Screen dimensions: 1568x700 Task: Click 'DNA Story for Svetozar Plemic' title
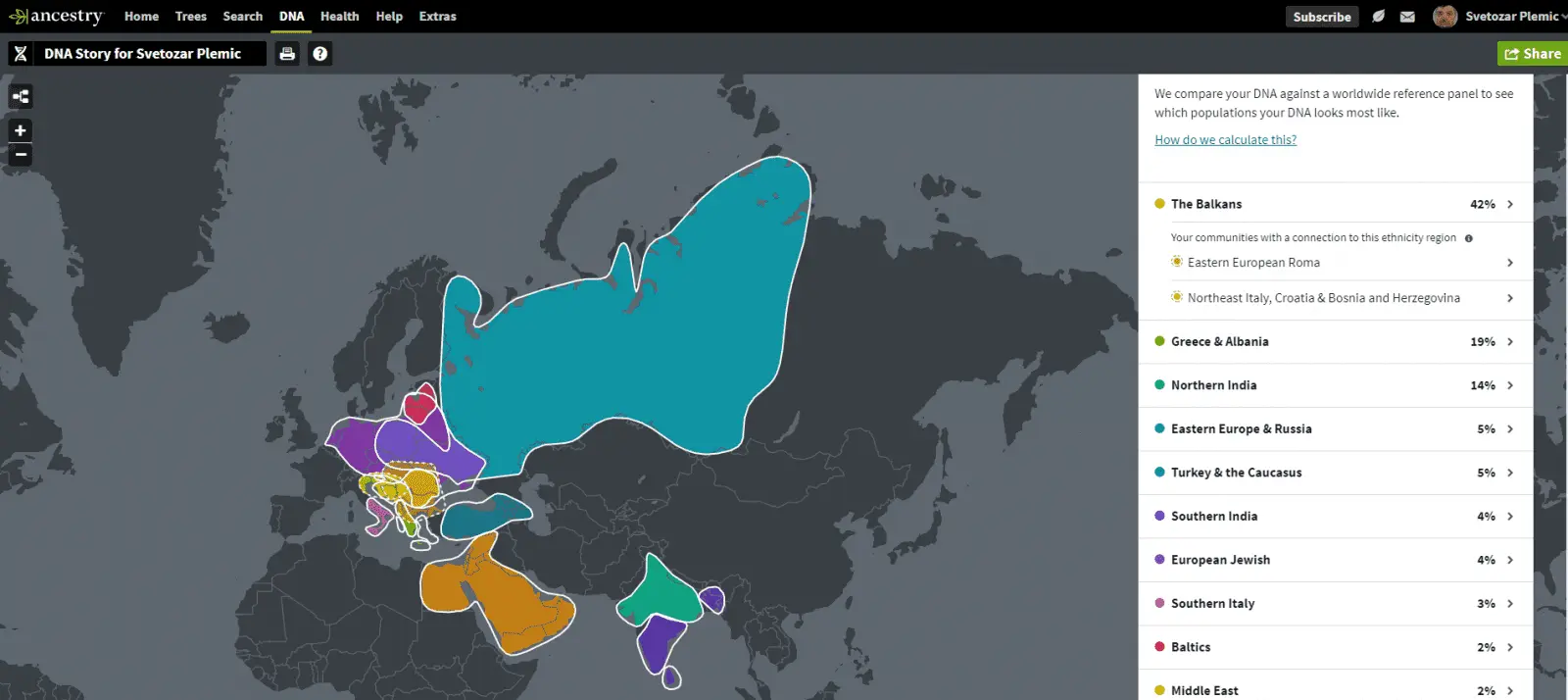point(142,54)
